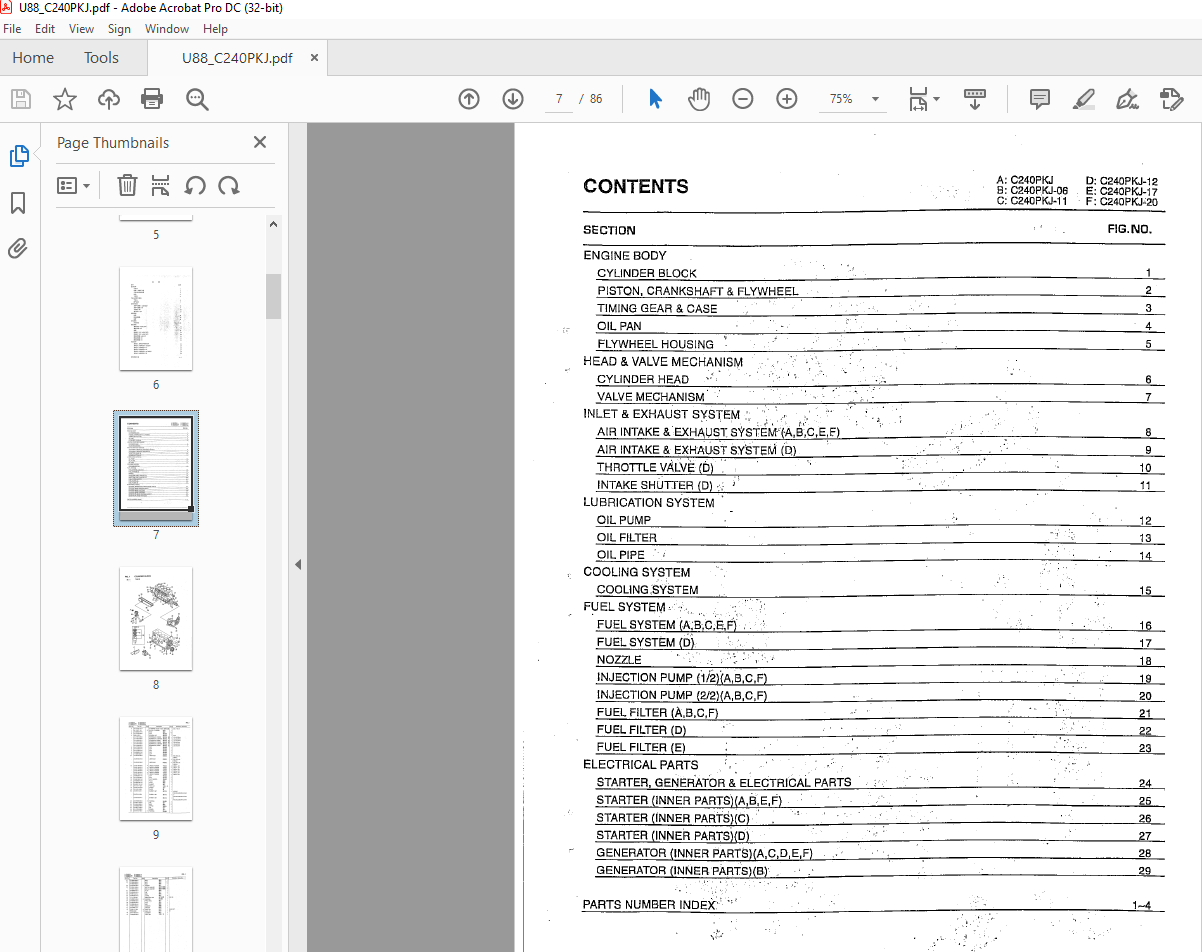Select page 6 thumbnail
The width and height of the screenshot is (1202, 952).
click(156, 318)
